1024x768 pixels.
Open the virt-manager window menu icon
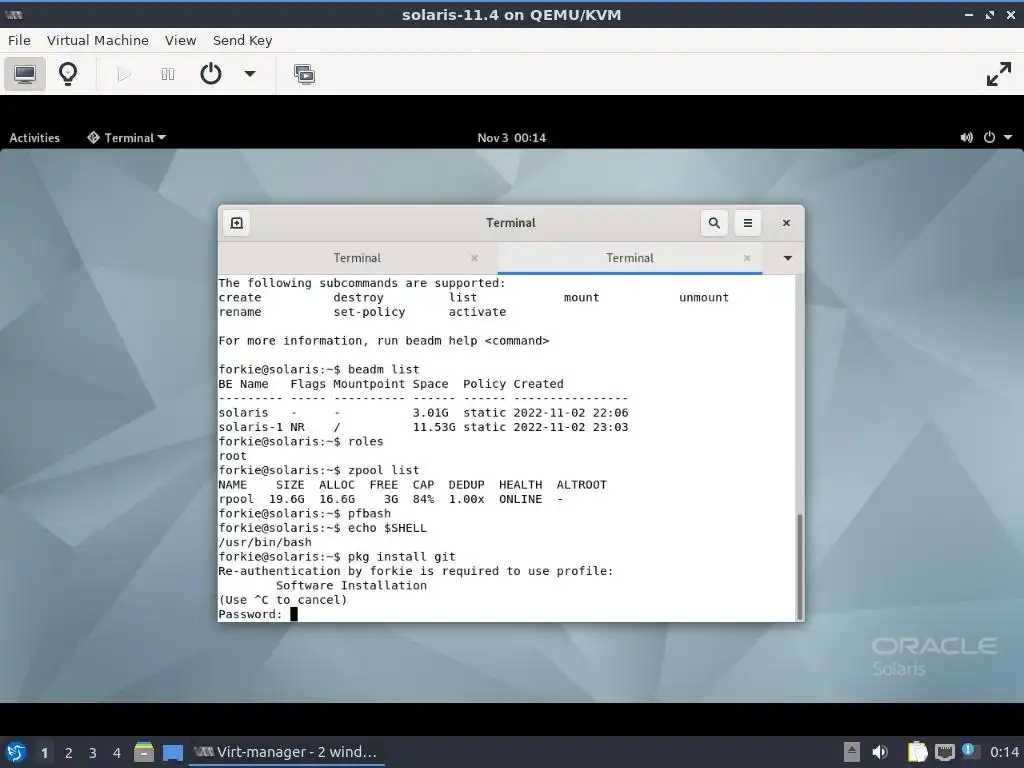pos(13,14)
